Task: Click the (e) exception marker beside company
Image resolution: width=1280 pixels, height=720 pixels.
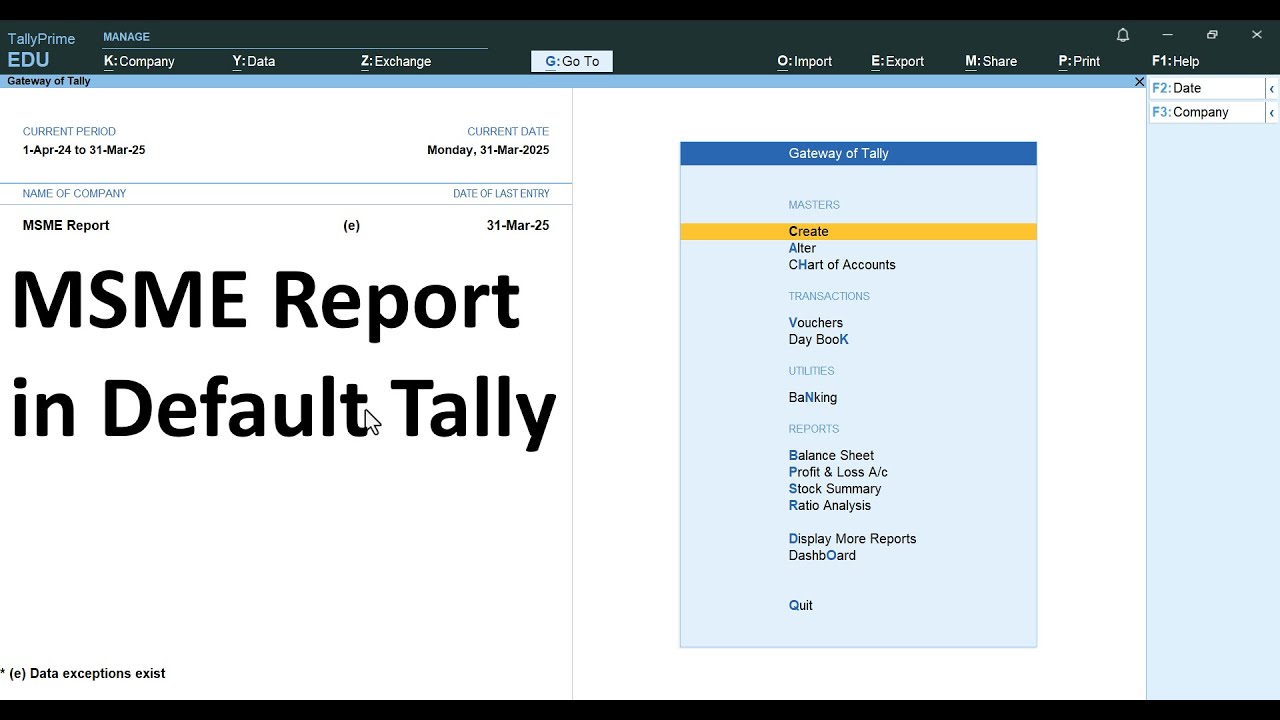Action: [351, 226]
